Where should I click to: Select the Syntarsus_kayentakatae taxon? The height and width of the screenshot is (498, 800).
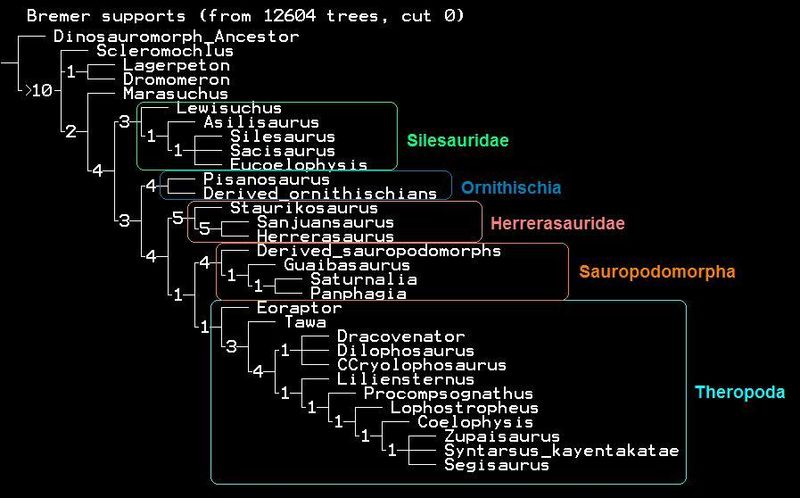[561, 451]
